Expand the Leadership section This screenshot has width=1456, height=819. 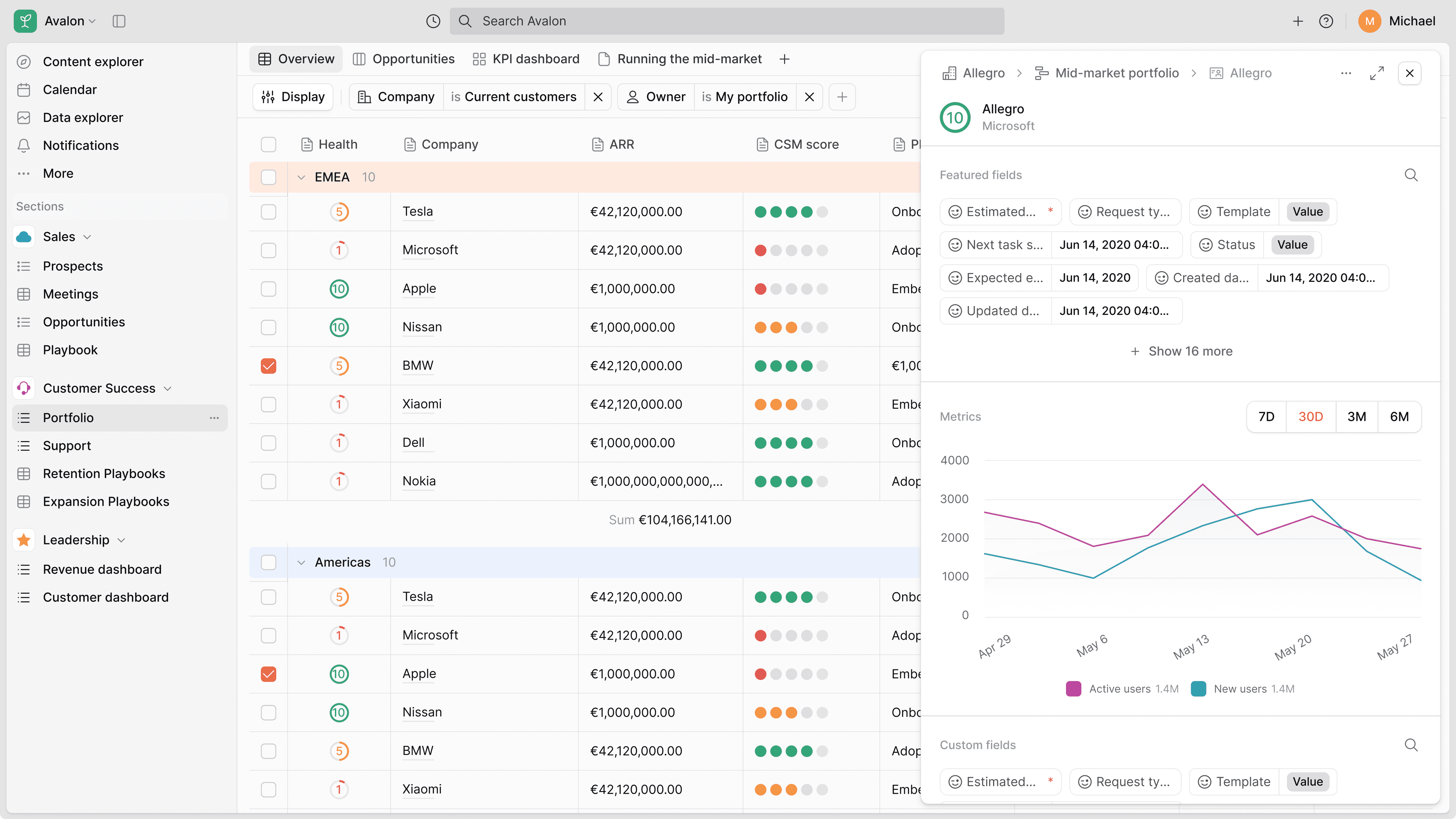pyautogui.click(x=122, y=540)
